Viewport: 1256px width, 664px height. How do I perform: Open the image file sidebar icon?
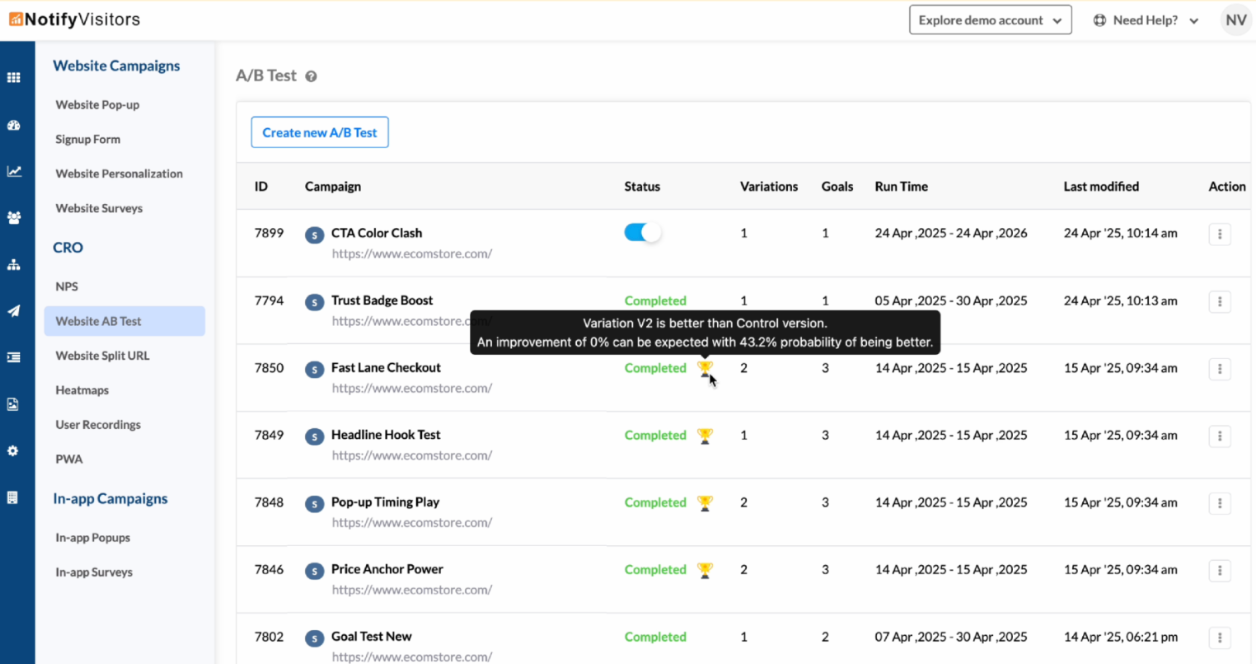(x=13, y=404)
